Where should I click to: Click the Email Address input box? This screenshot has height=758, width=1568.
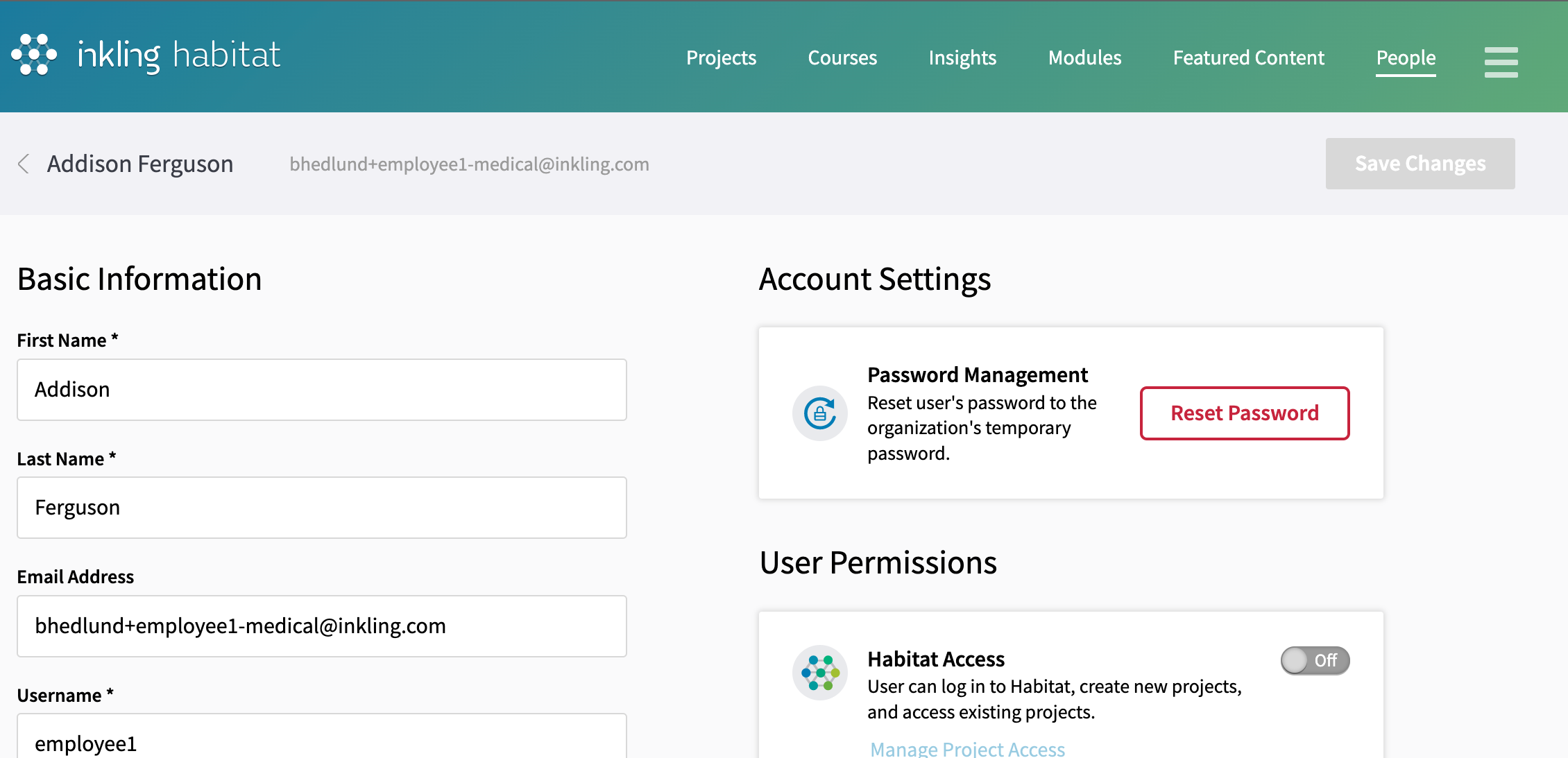(322, 626)
